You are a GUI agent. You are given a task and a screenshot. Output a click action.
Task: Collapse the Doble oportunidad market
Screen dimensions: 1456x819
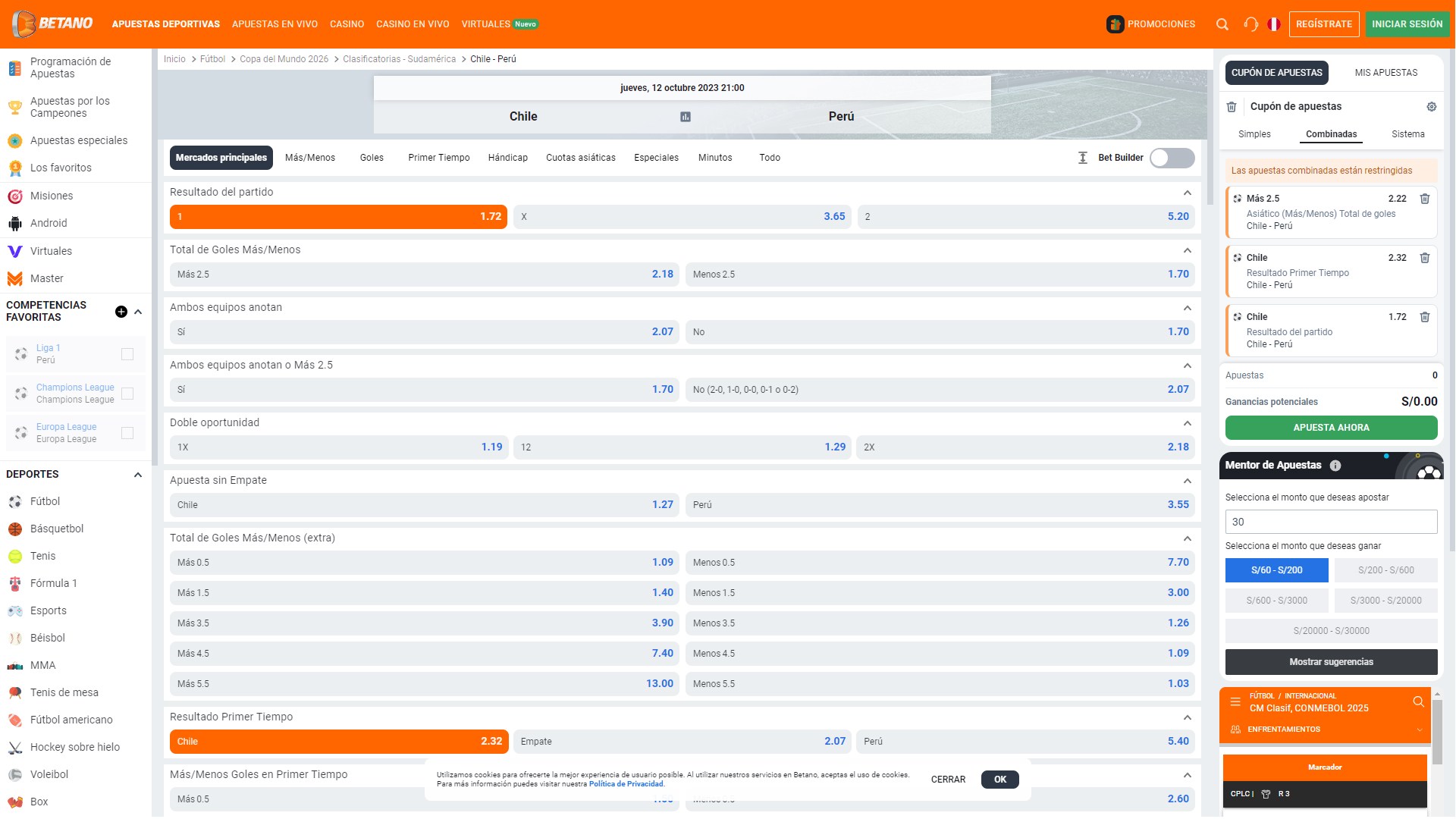(x=1188, y=423)
